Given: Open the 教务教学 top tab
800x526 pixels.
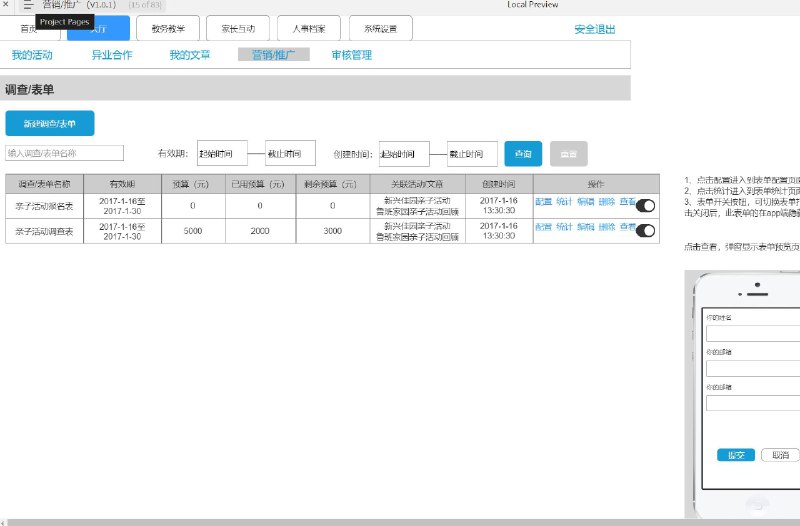Looking at the screenshot, I should pyautogui.click(x=168, y=29).
